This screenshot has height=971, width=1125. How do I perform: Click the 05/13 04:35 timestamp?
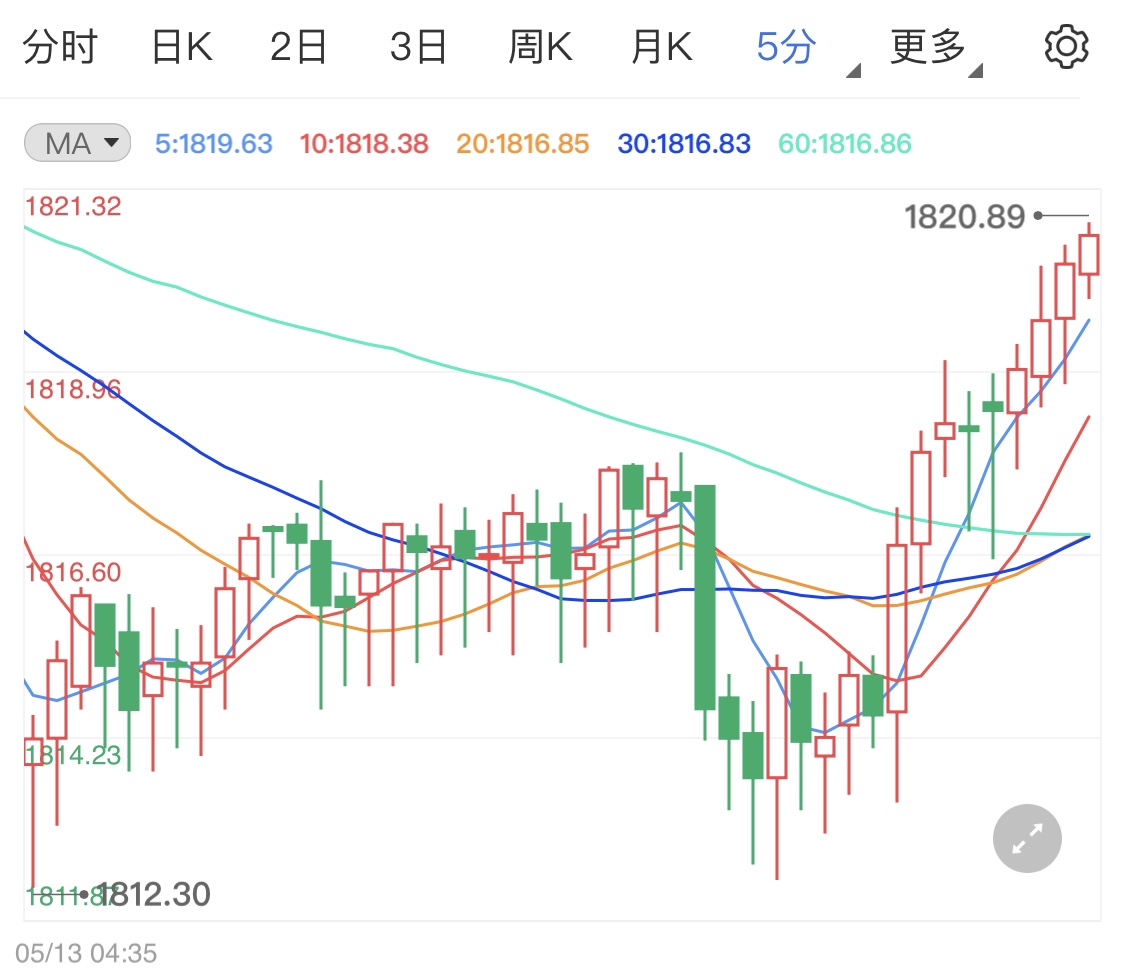coord(86,953)
